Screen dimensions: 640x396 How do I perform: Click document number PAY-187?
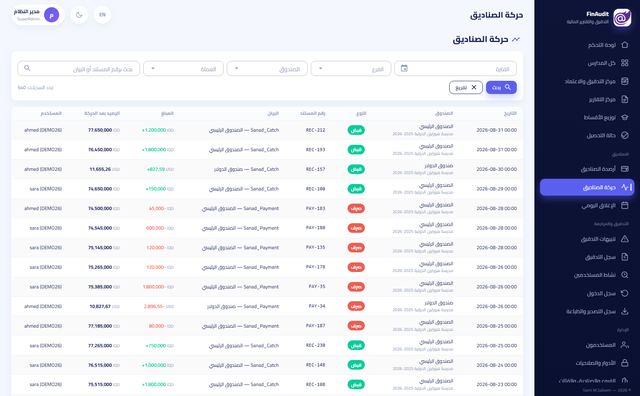pos(316,326)
